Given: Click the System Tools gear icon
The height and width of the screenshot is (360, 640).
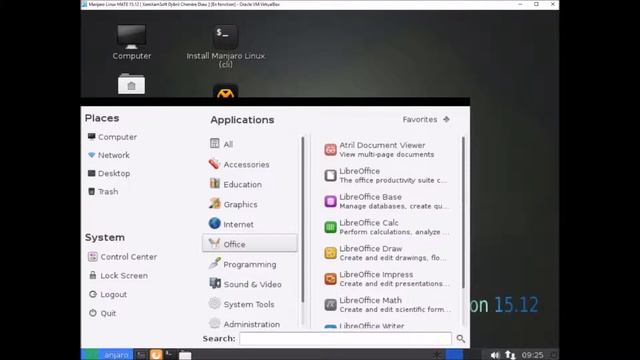Looking at the screenshot, I should pyautogui.click(x=214, y=303).
